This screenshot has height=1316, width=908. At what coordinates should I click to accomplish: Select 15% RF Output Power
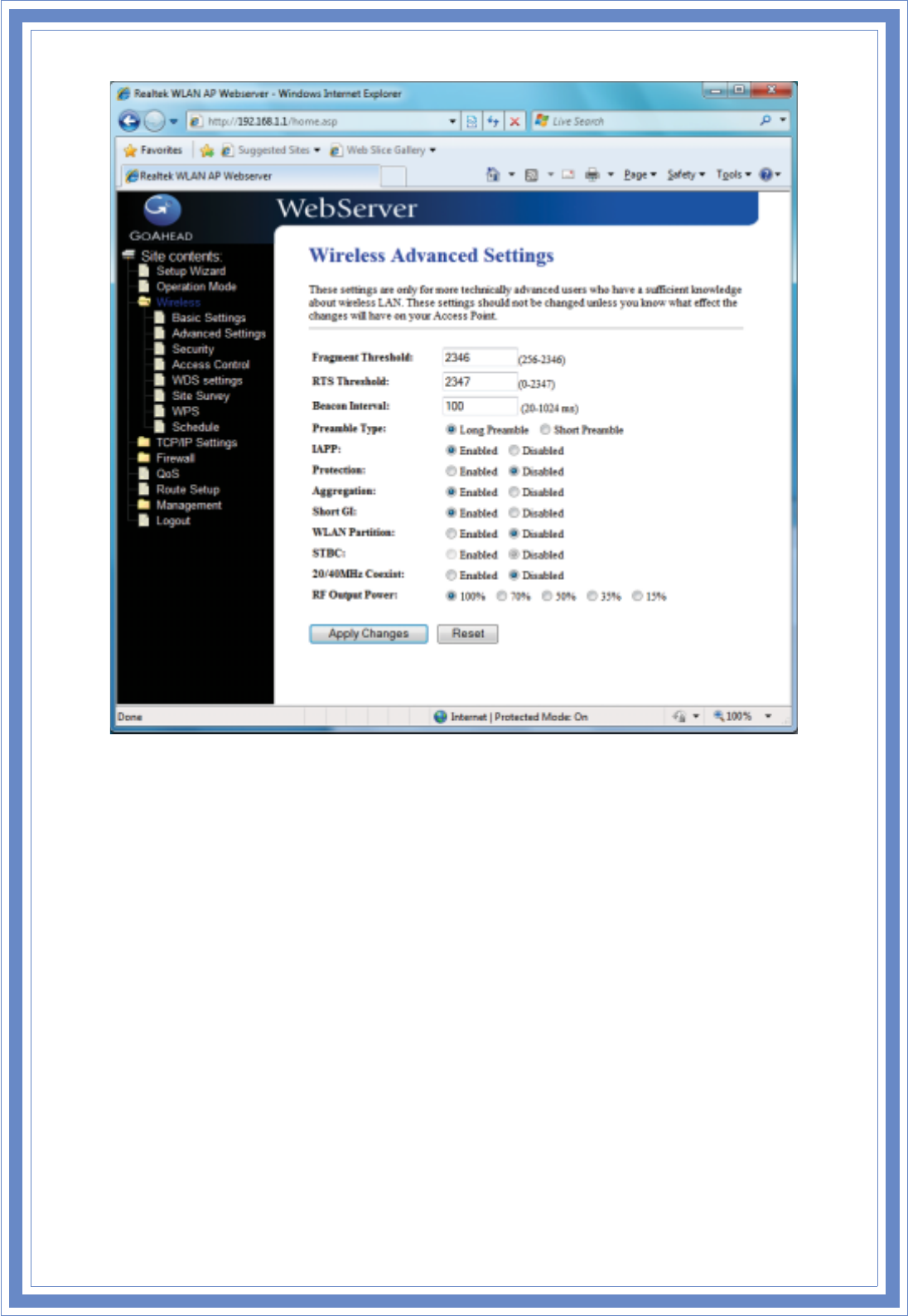637,596
